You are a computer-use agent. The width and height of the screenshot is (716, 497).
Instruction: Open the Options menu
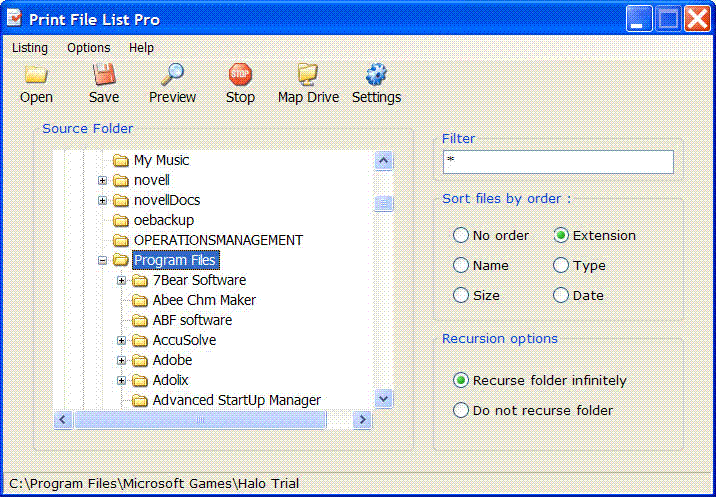coord(89,48)
